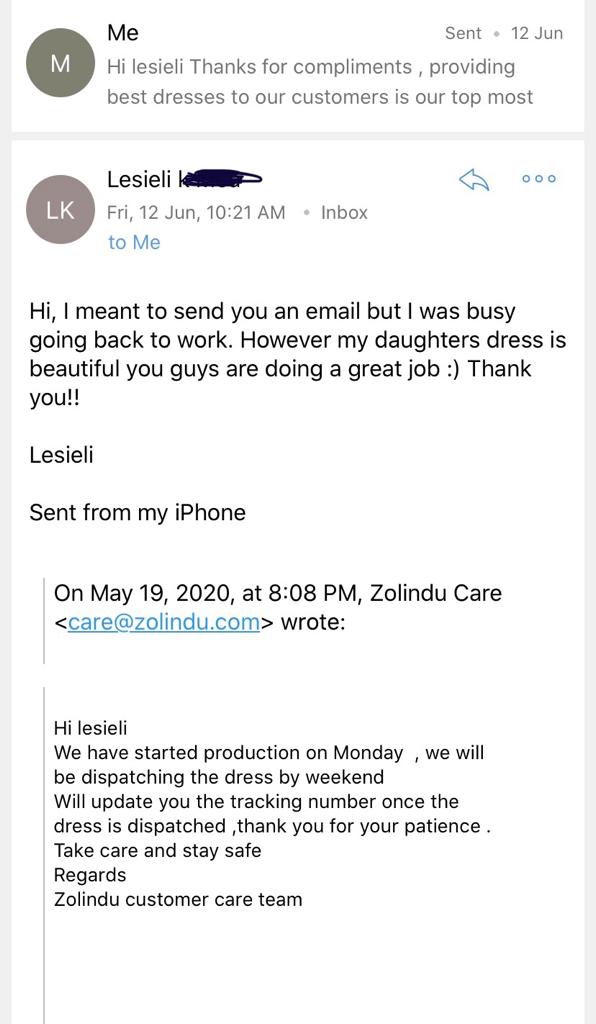This screenshot has height=1024, width=596.
Task: Tap the "Take care and stay safe" line
Action: pyautogui.click(x=157, y=850)
